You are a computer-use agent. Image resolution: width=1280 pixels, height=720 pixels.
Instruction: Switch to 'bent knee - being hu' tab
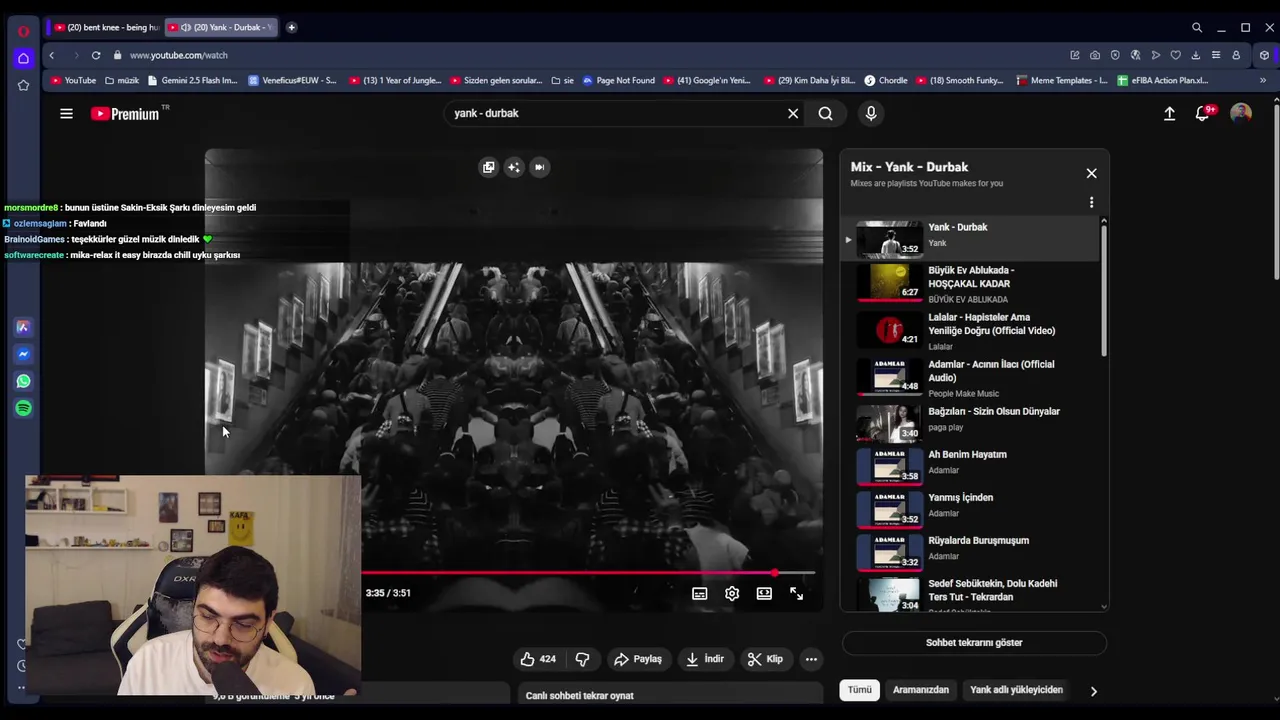(x=107, y=27)
